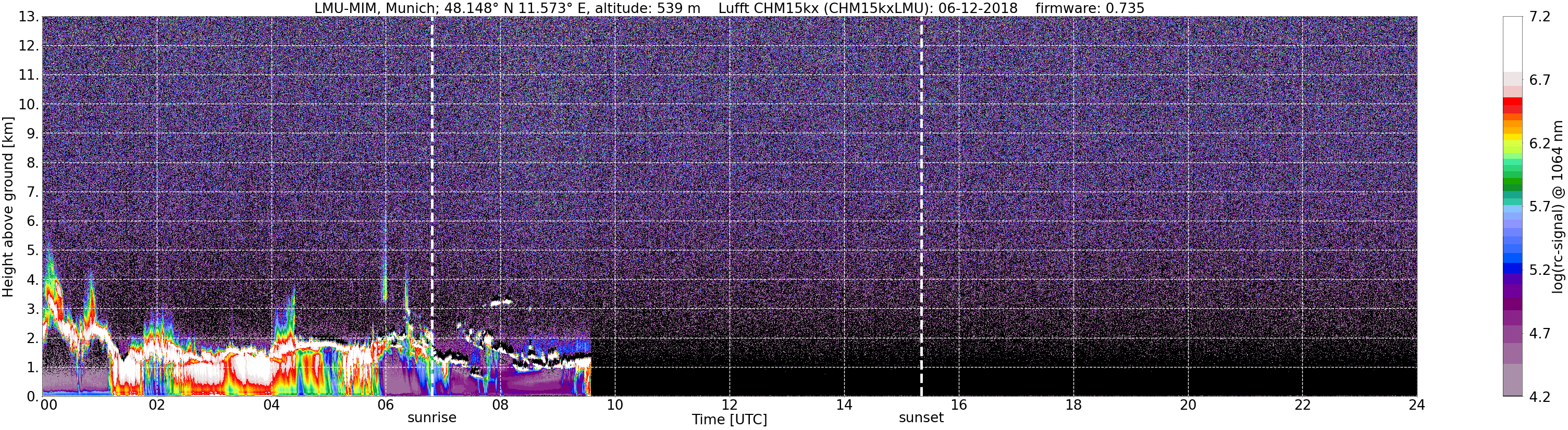Click the '06' time axis tick label
This screenshot has width=1568, height=430.
385,405
